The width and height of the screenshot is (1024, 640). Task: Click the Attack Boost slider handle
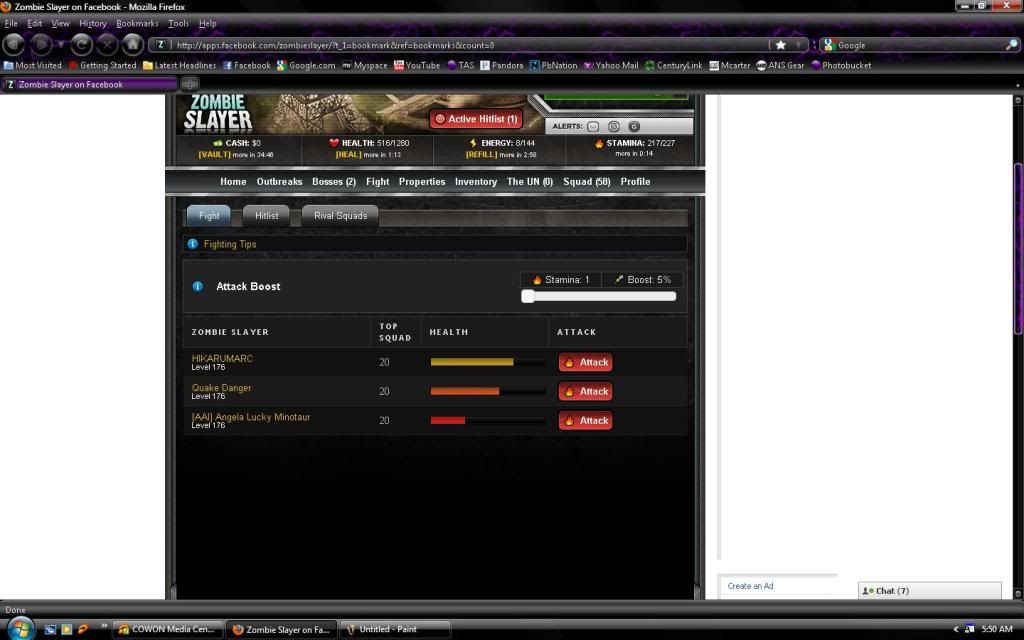[528, 296]
